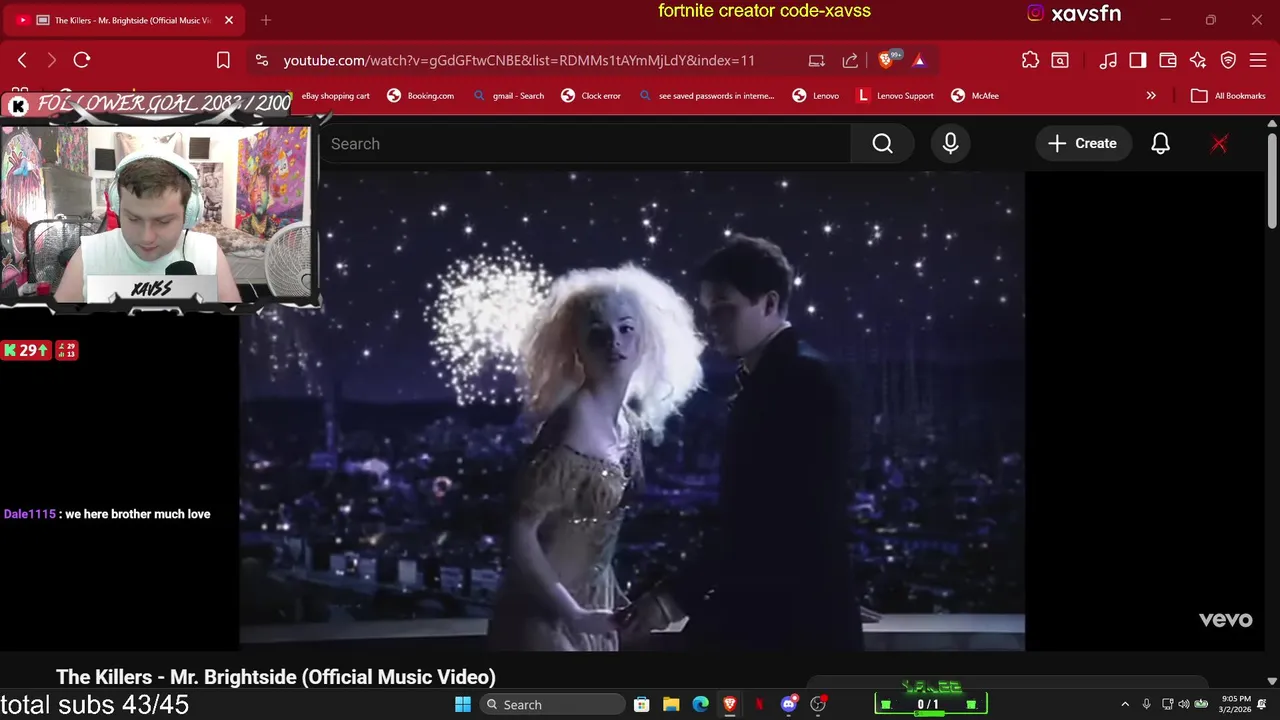This screenshot has width=1280, height=720.
Task: Open the Booking.com bookmark
Action: tap(420, 96)
